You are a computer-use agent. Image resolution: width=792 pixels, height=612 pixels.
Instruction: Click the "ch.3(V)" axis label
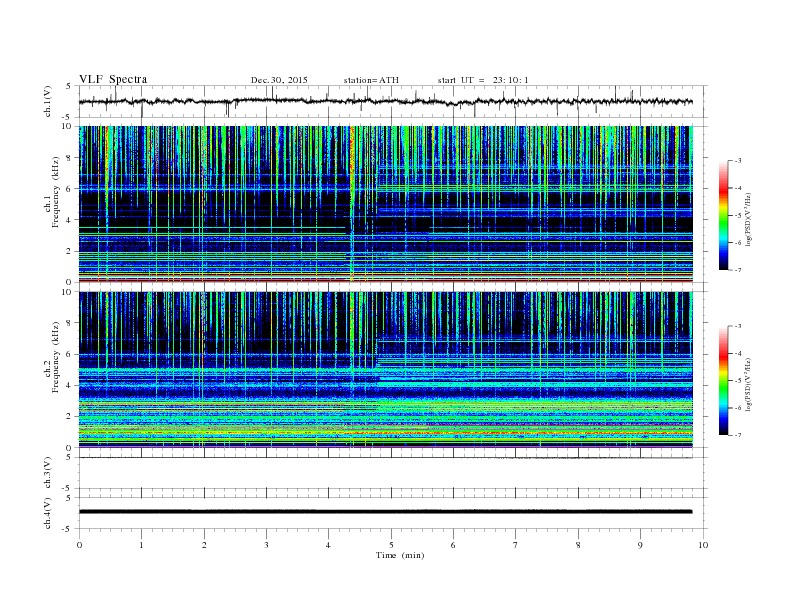click(x=48, y=472)
